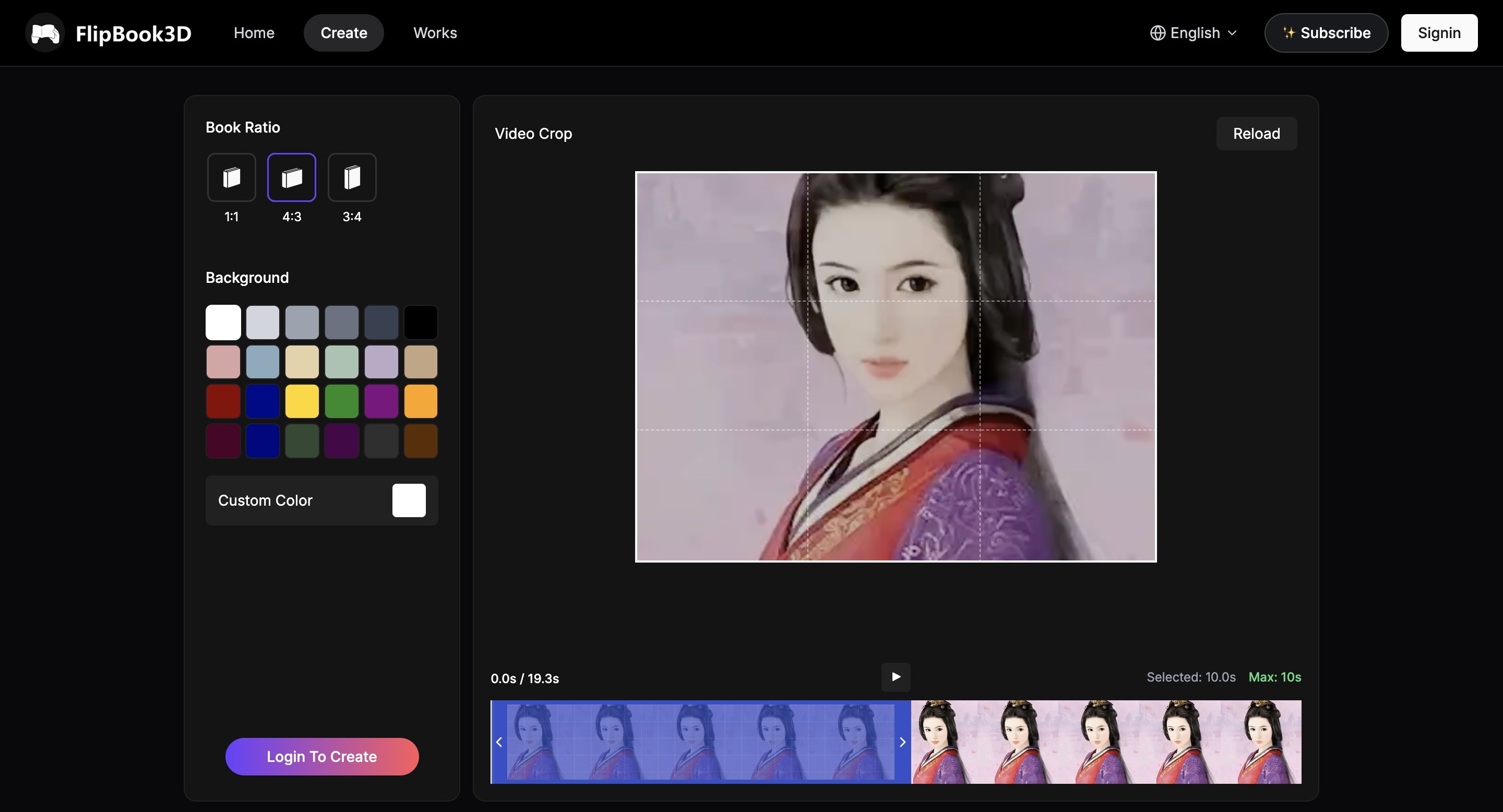Switch to the Create tab

344,33
